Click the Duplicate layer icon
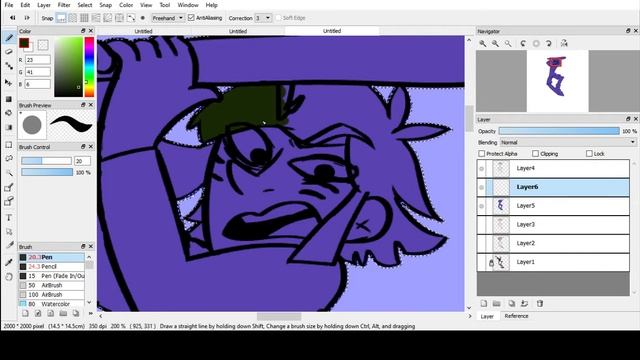This screenshot has height=360, width=640. click(511, 303)
